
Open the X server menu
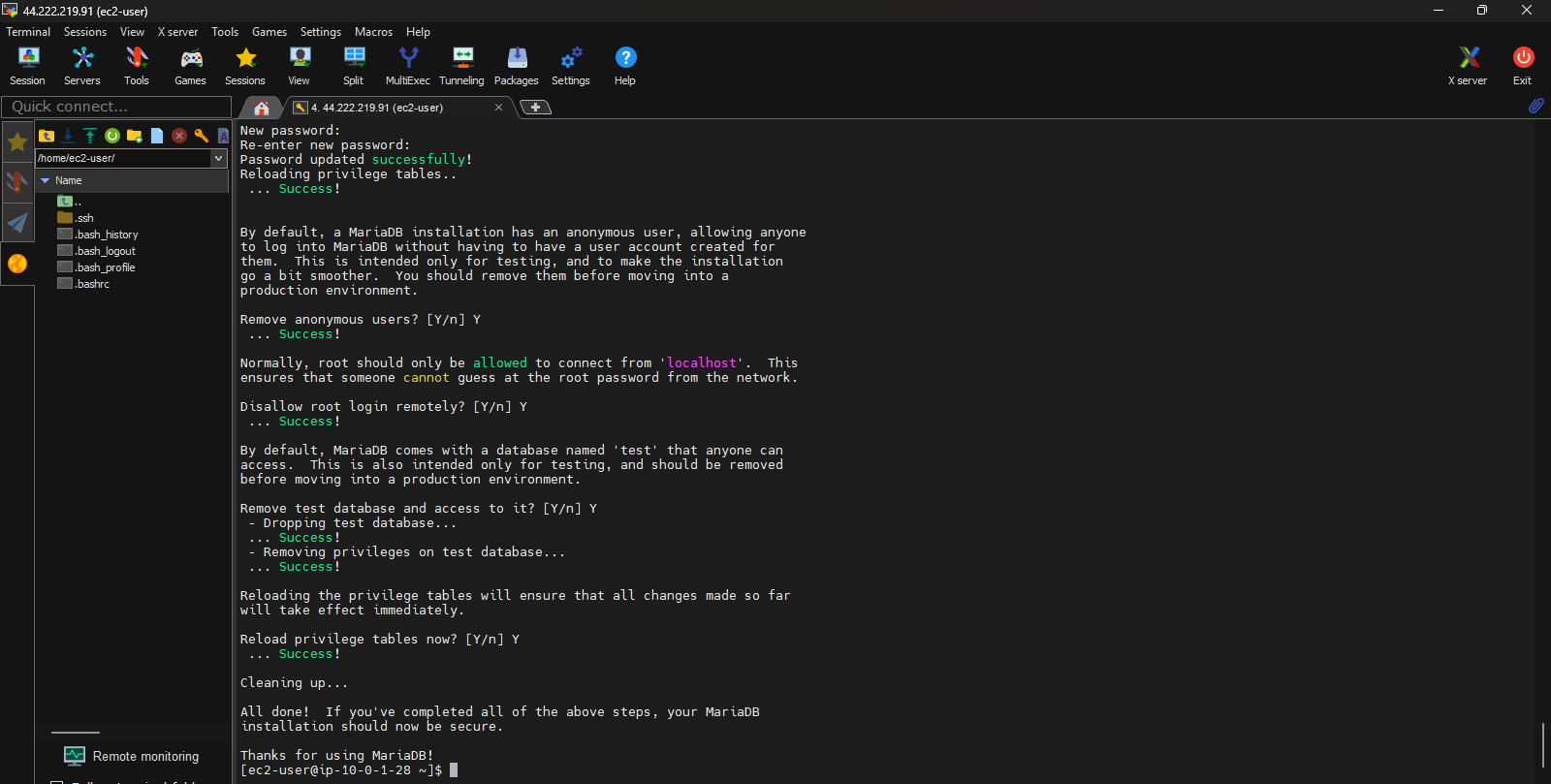pyautogui.click(x=177, y=32)
